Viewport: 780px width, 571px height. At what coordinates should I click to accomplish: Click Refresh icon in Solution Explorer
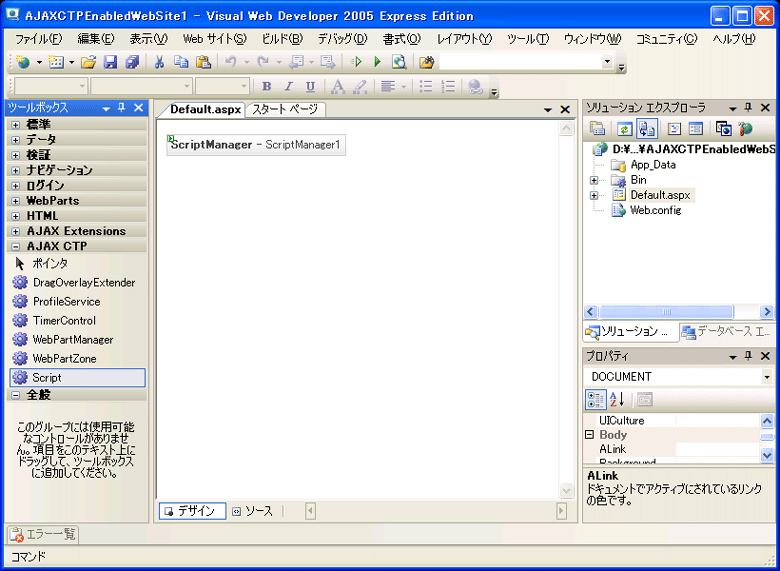[625, 129]
